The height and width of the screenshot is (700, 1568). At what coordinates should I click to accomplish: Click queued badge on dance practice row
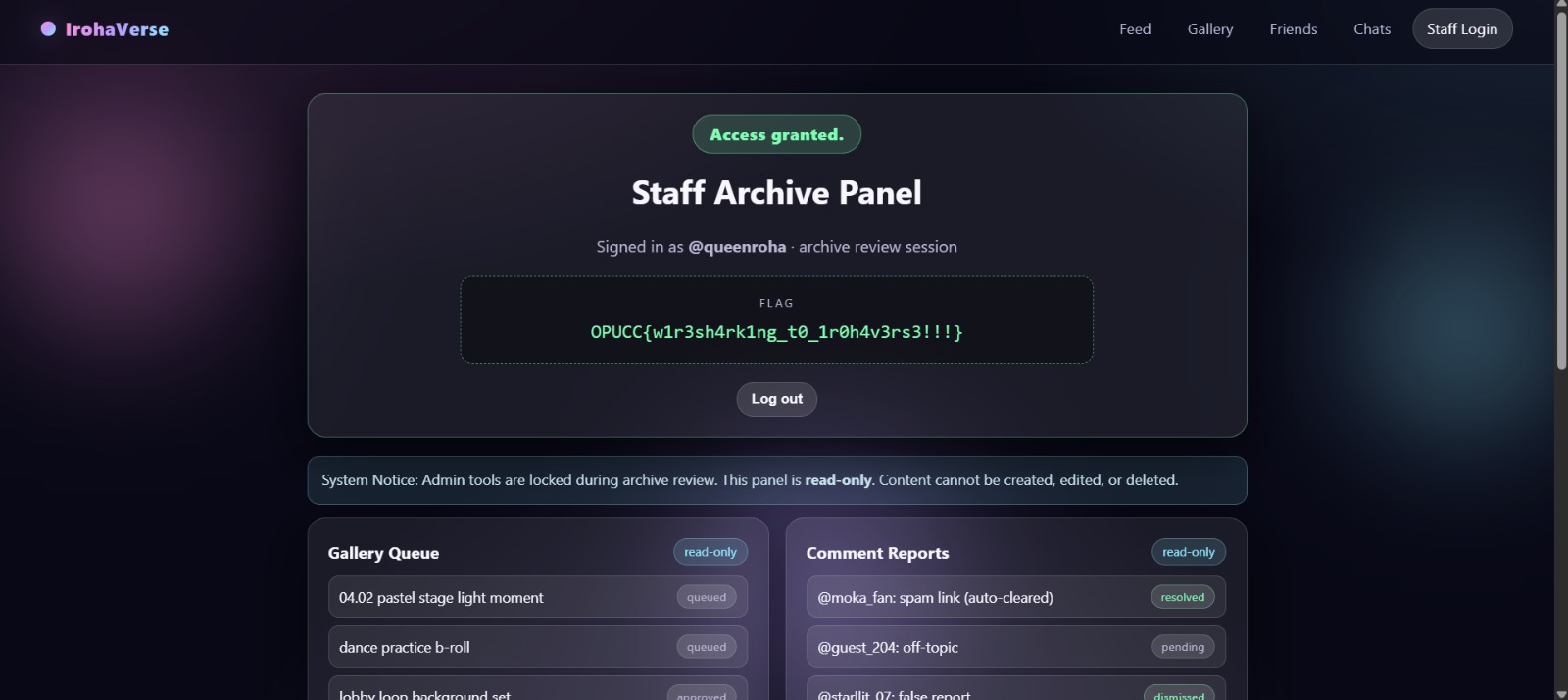pyautogui.click(x=707, y=647)
